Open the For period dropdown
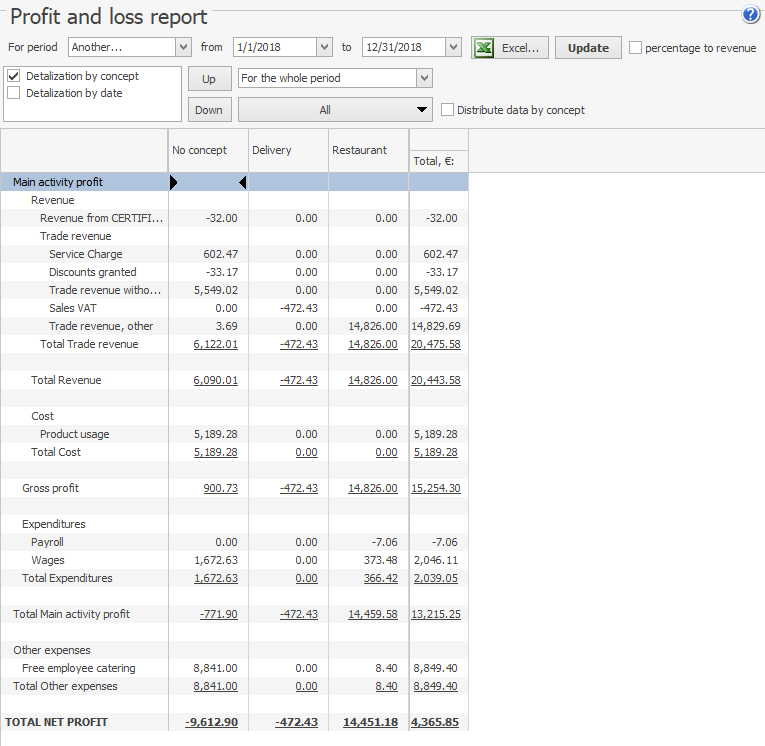Screen dimensions: 765x746 (183, 47)
